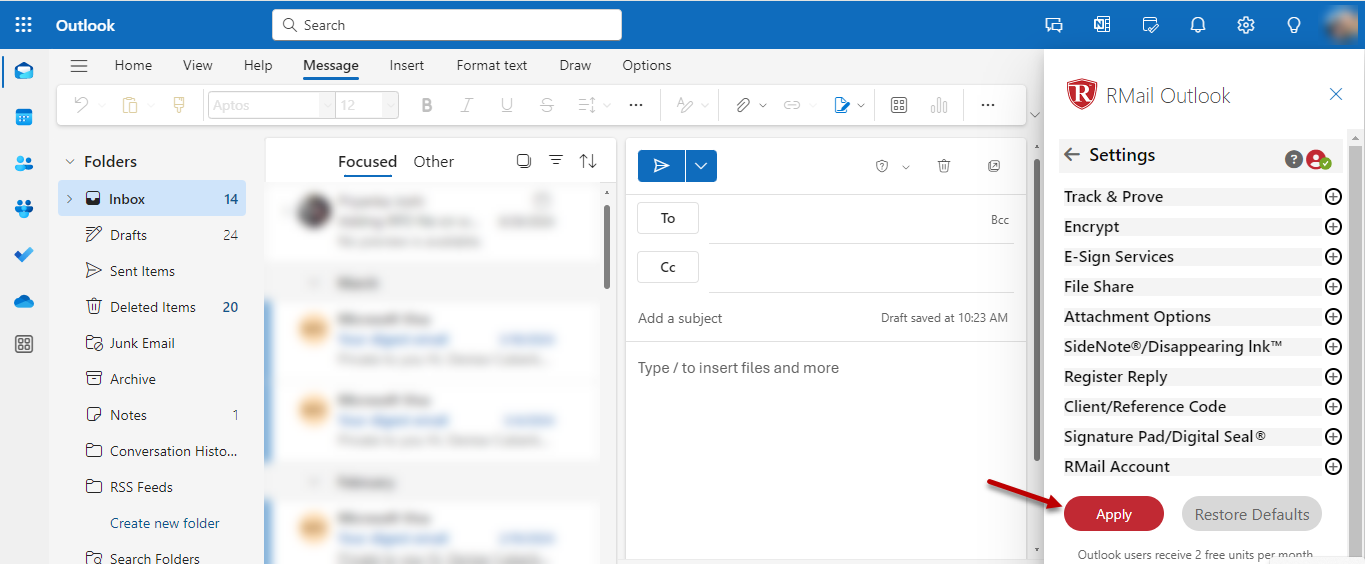The height and width of the screenshot is (564, 1365).
Task: Open the app launcher grid icon
Action: point(24,25)
